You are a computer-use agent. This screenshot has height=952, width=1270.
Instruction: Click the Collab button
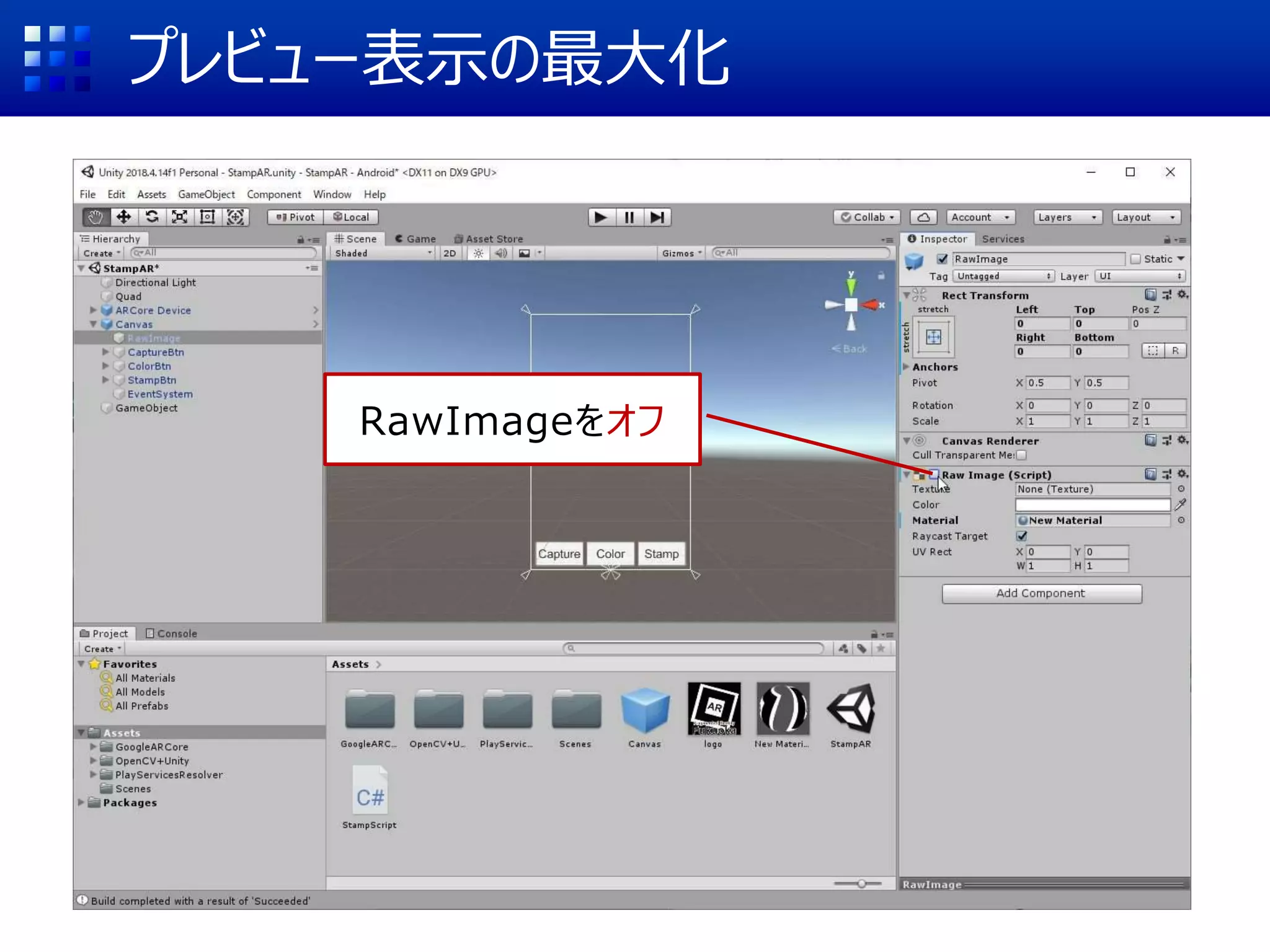pyautogui.click(x=867, y=217)
